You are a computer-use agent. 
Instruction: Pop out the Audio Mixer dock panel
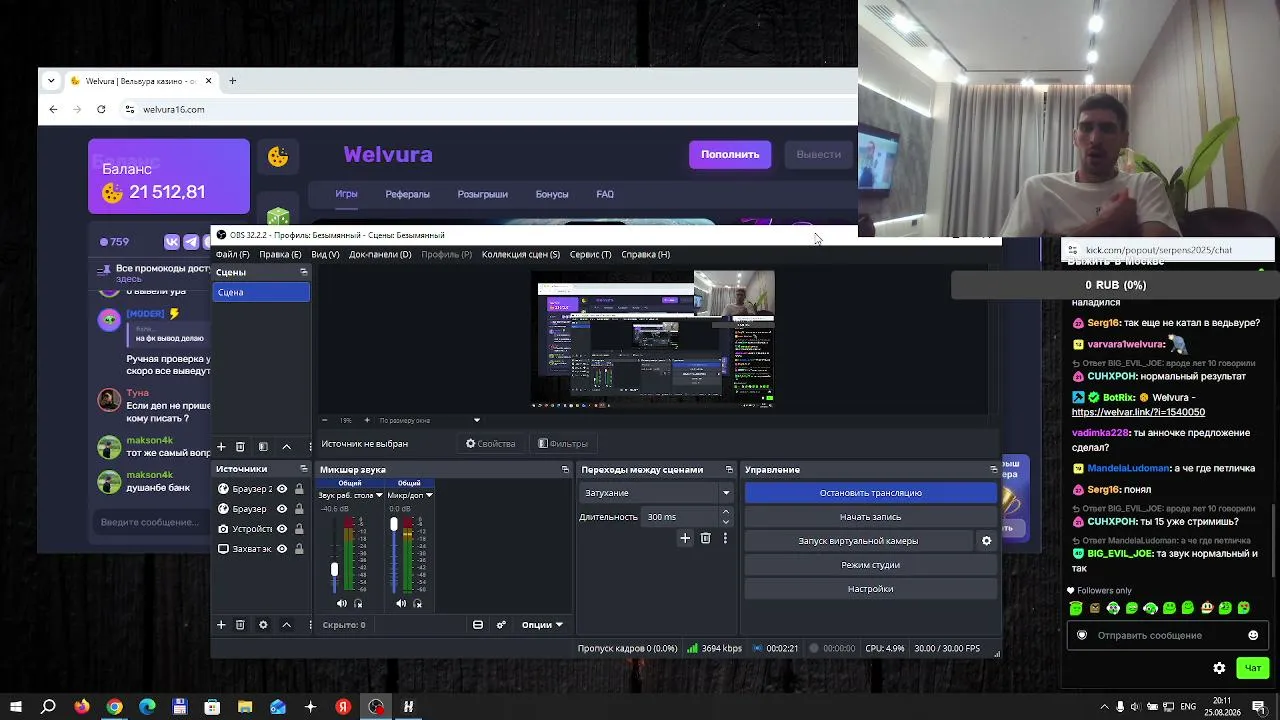coord(565,469)
